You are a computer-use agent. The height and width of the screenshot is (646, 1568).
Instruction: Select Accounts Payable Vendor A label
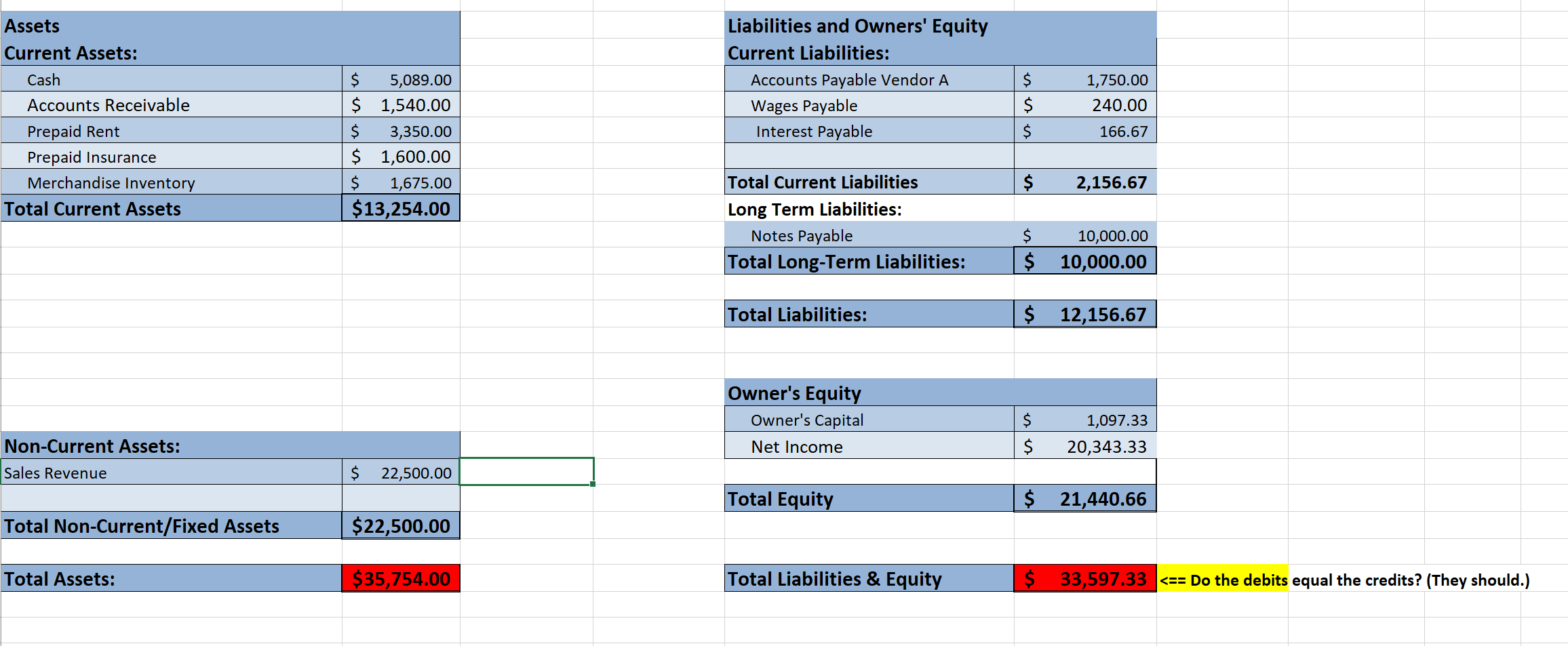(x=869, y=79)
